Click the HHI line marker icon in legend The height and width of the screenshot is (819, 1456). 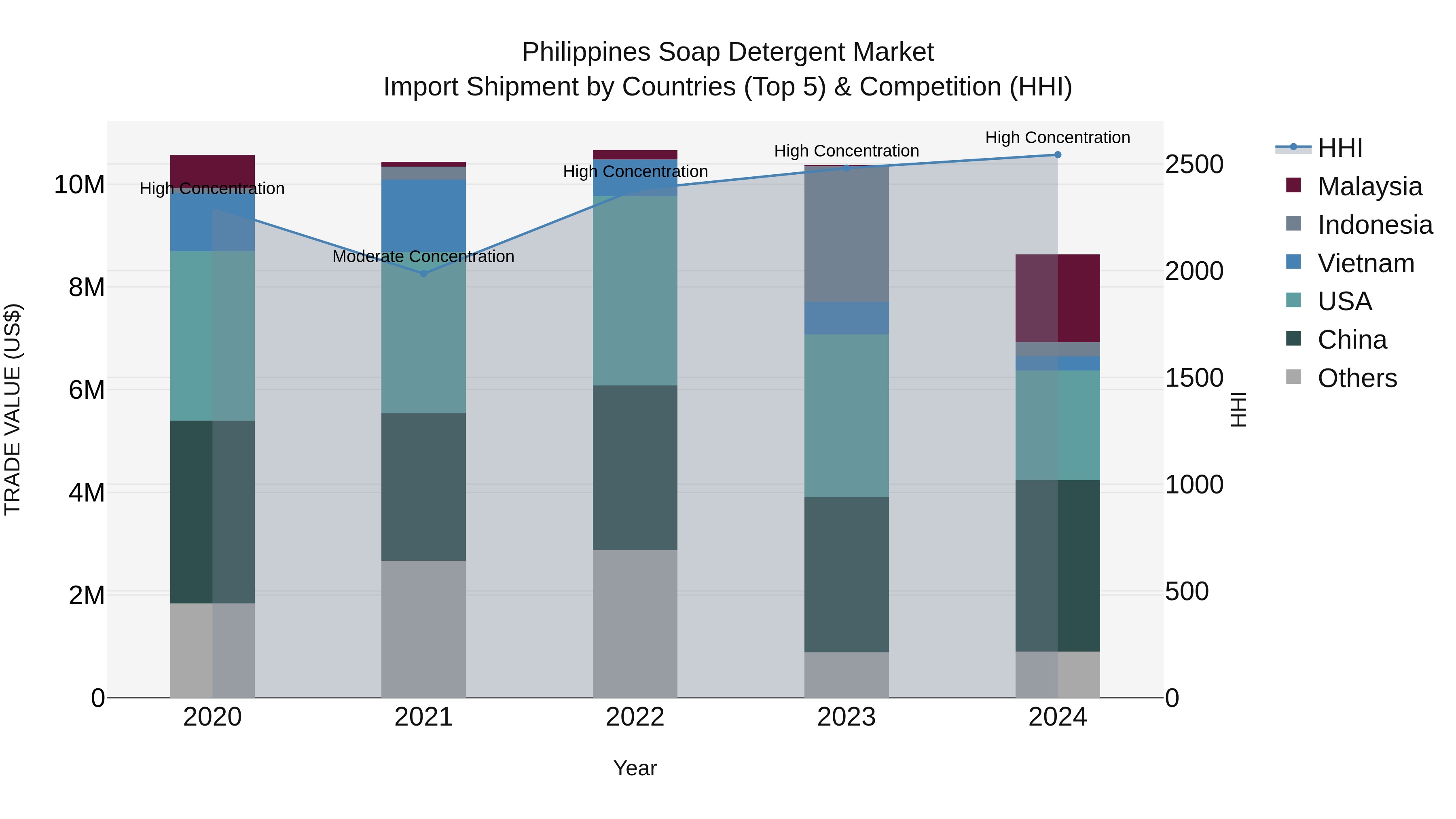pos(1293,147)
